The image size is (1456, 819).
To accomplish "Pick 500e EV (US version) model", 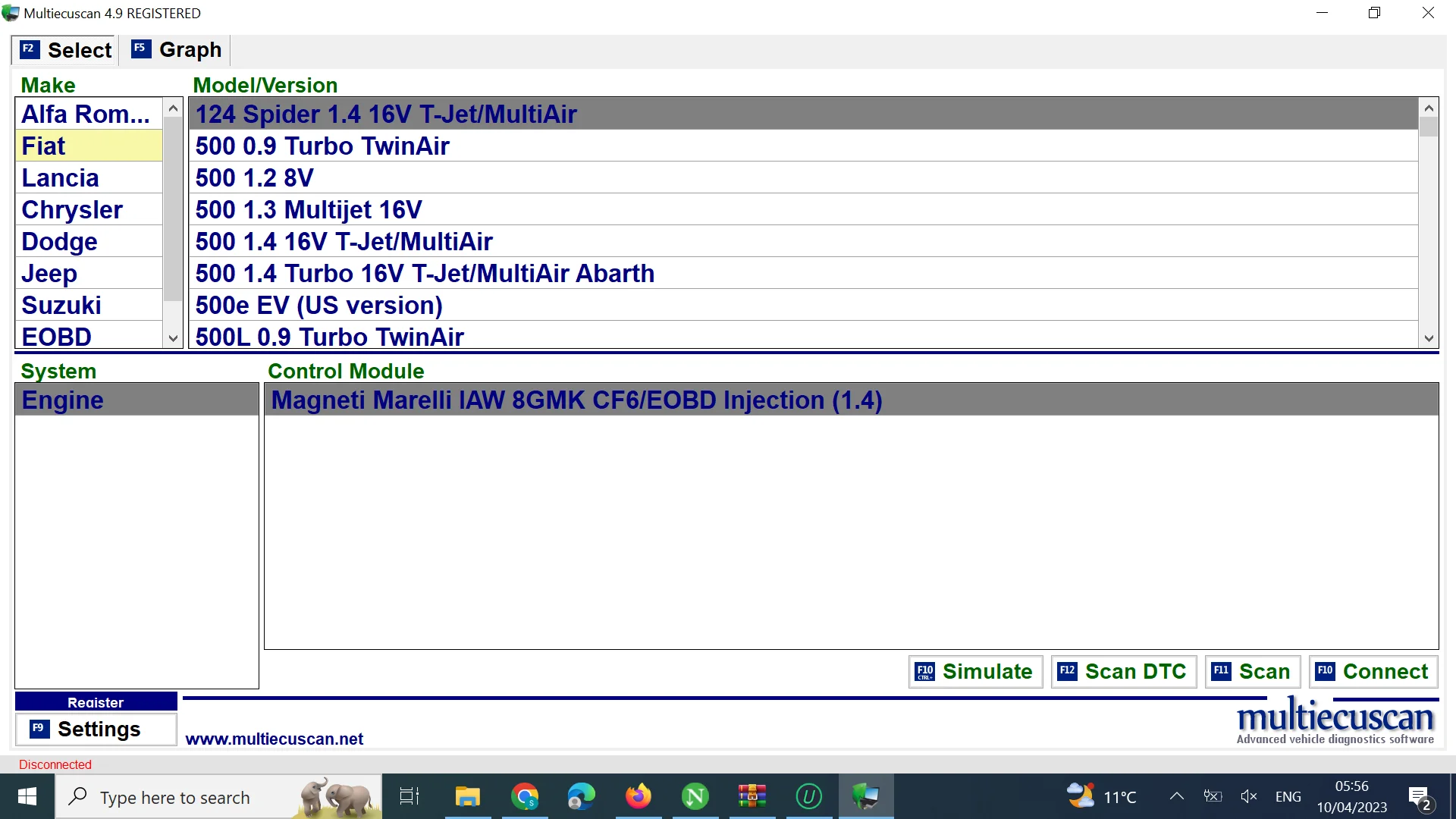I will tap(803, 305).
